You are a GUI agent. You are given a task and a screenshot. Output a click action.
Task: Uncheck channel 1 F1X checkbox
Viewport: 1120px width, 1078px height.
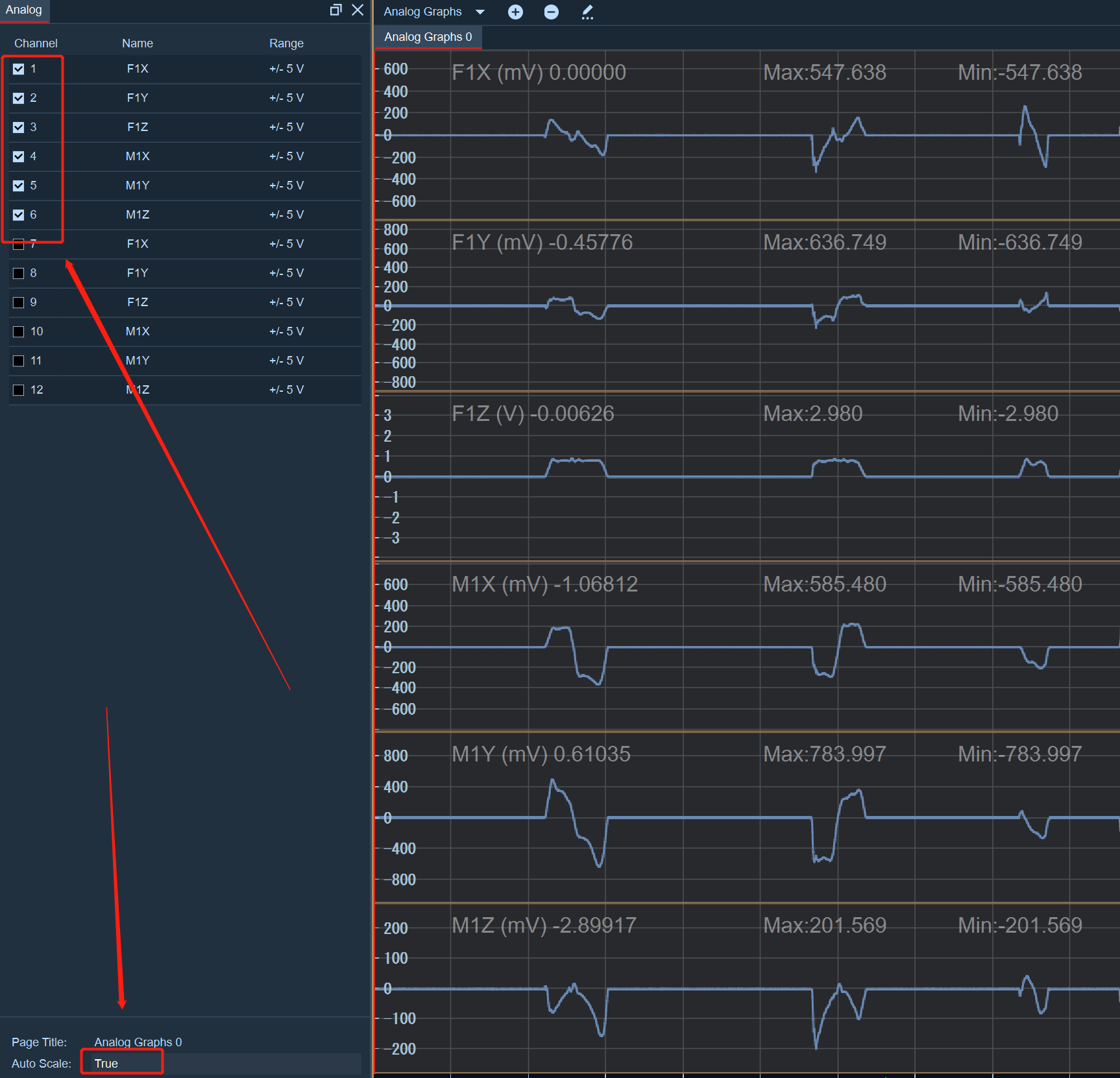[19, 69]
